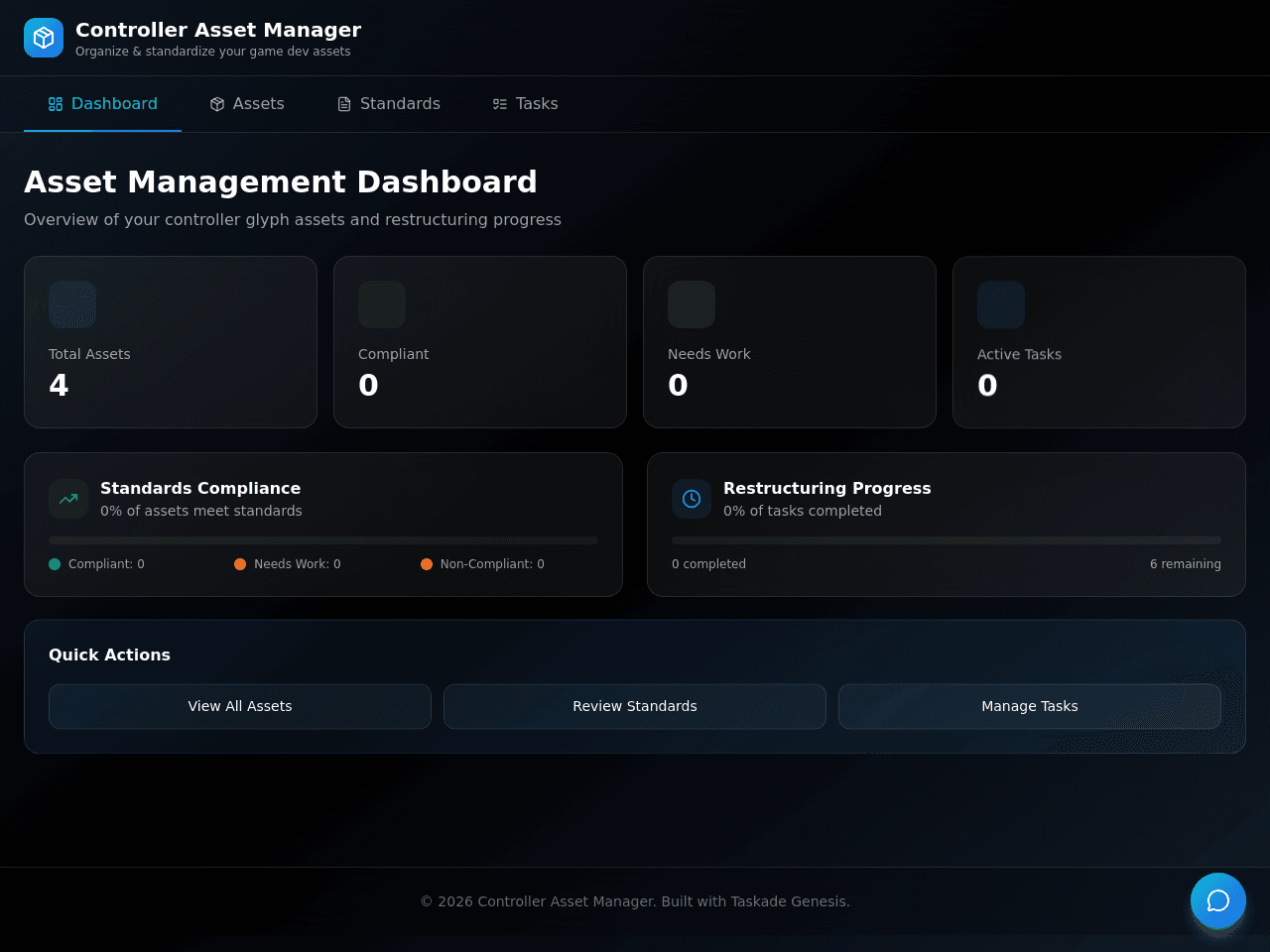Click the '6 remaining' text
The height and width of the screenshot is (952, 1270).
point(1186,564)
